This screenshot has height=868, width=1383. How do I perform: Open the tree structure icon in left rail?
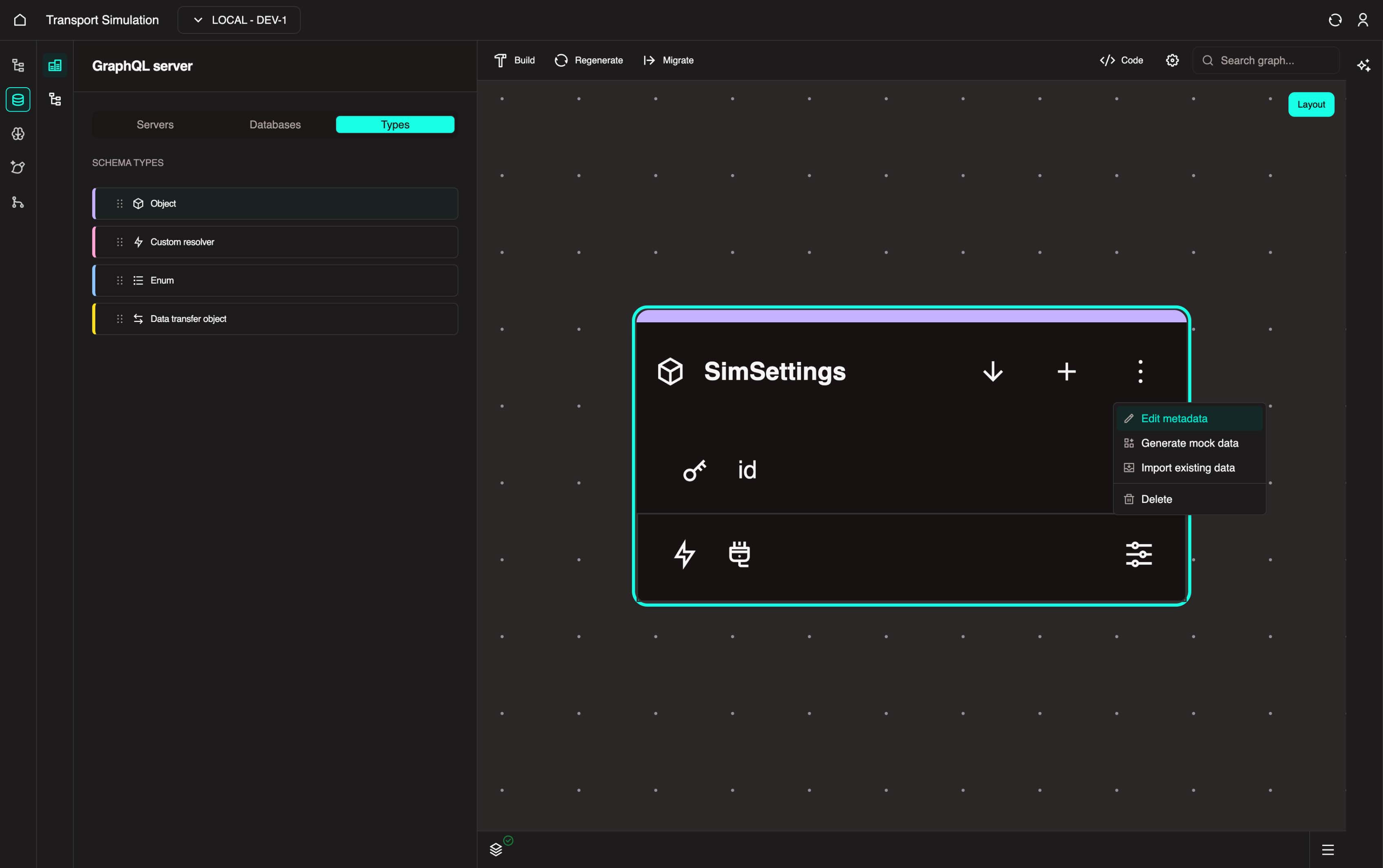point(18,65)
